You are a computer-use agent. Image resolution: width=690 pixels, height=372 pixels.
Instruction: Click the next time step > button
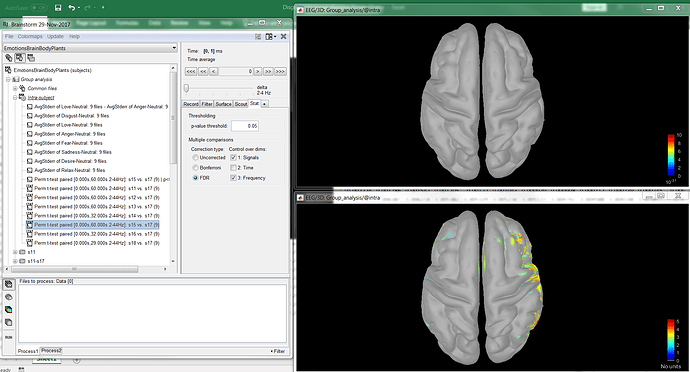pos(258,71)
